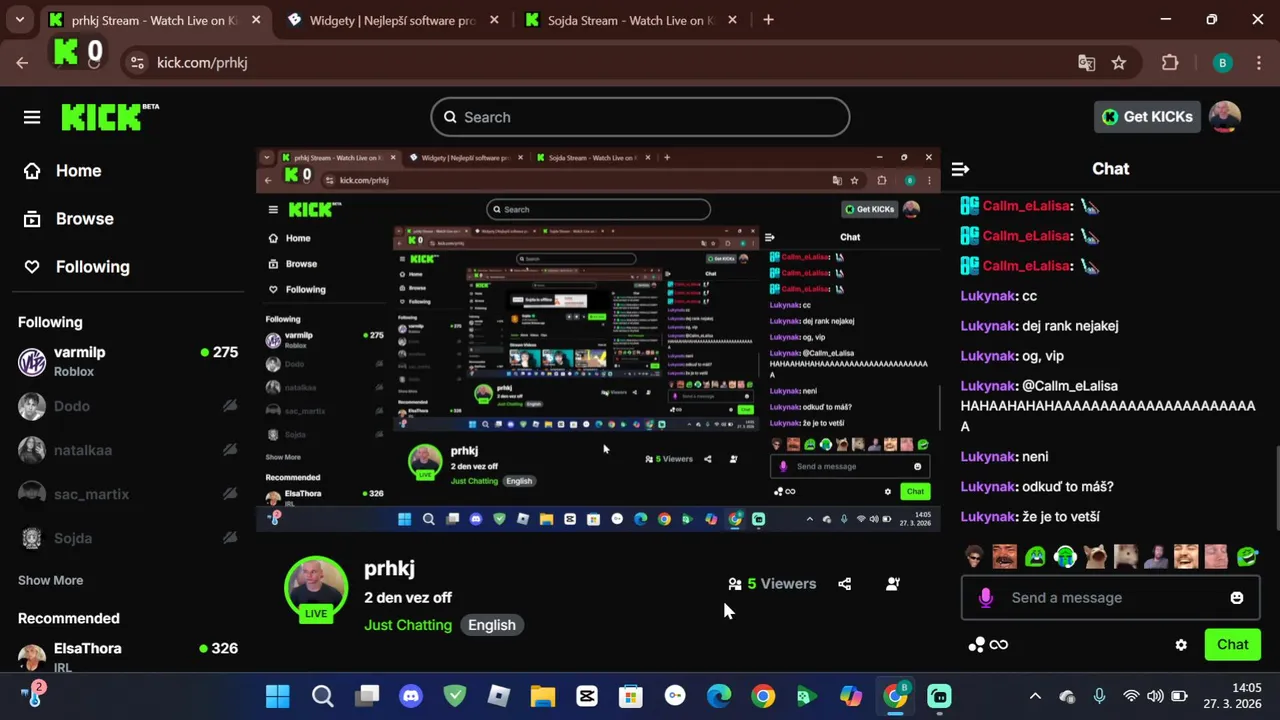Insert the green laughing emote with sweat

click(x=1247, y=557)
